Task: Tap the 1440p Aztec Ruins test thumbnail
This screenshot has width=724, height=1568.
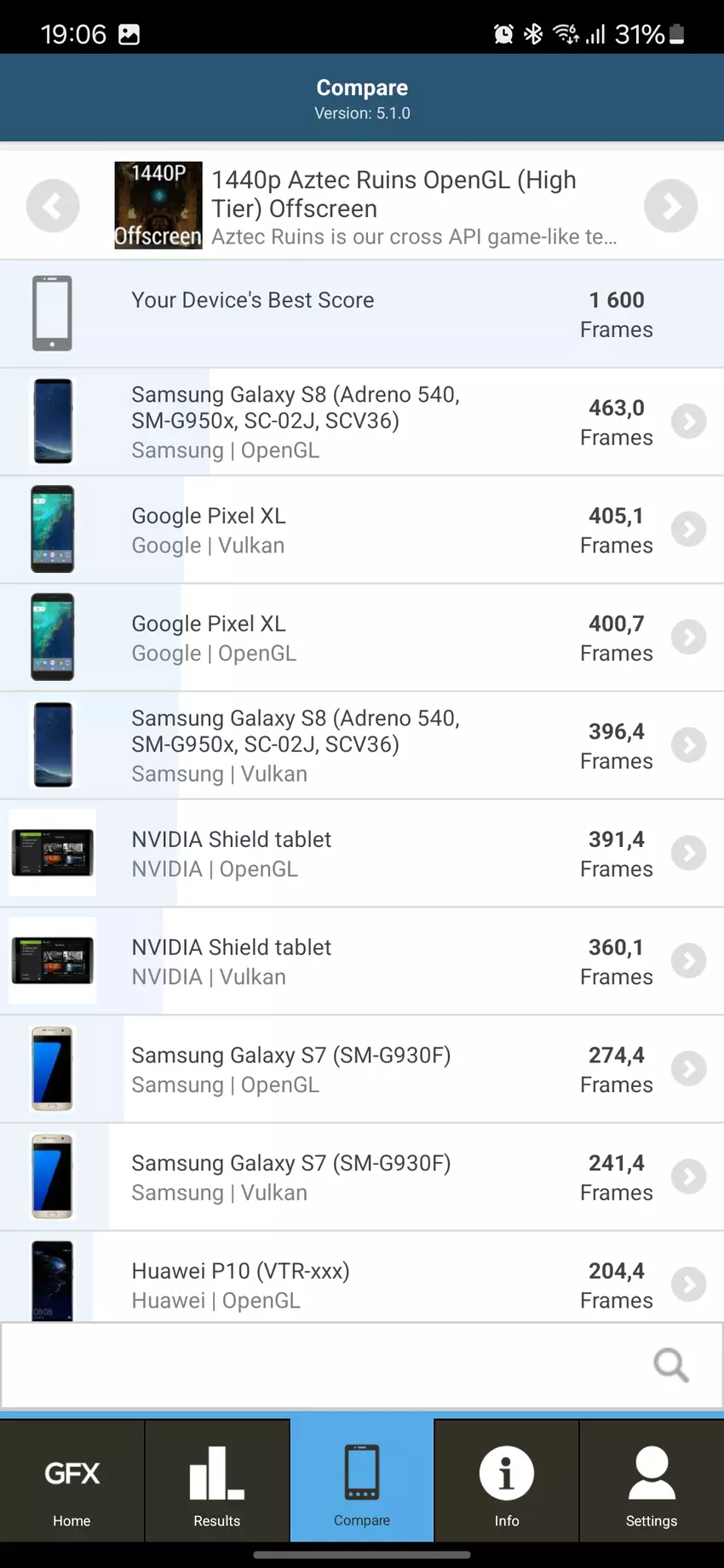Action: point(158,205)
